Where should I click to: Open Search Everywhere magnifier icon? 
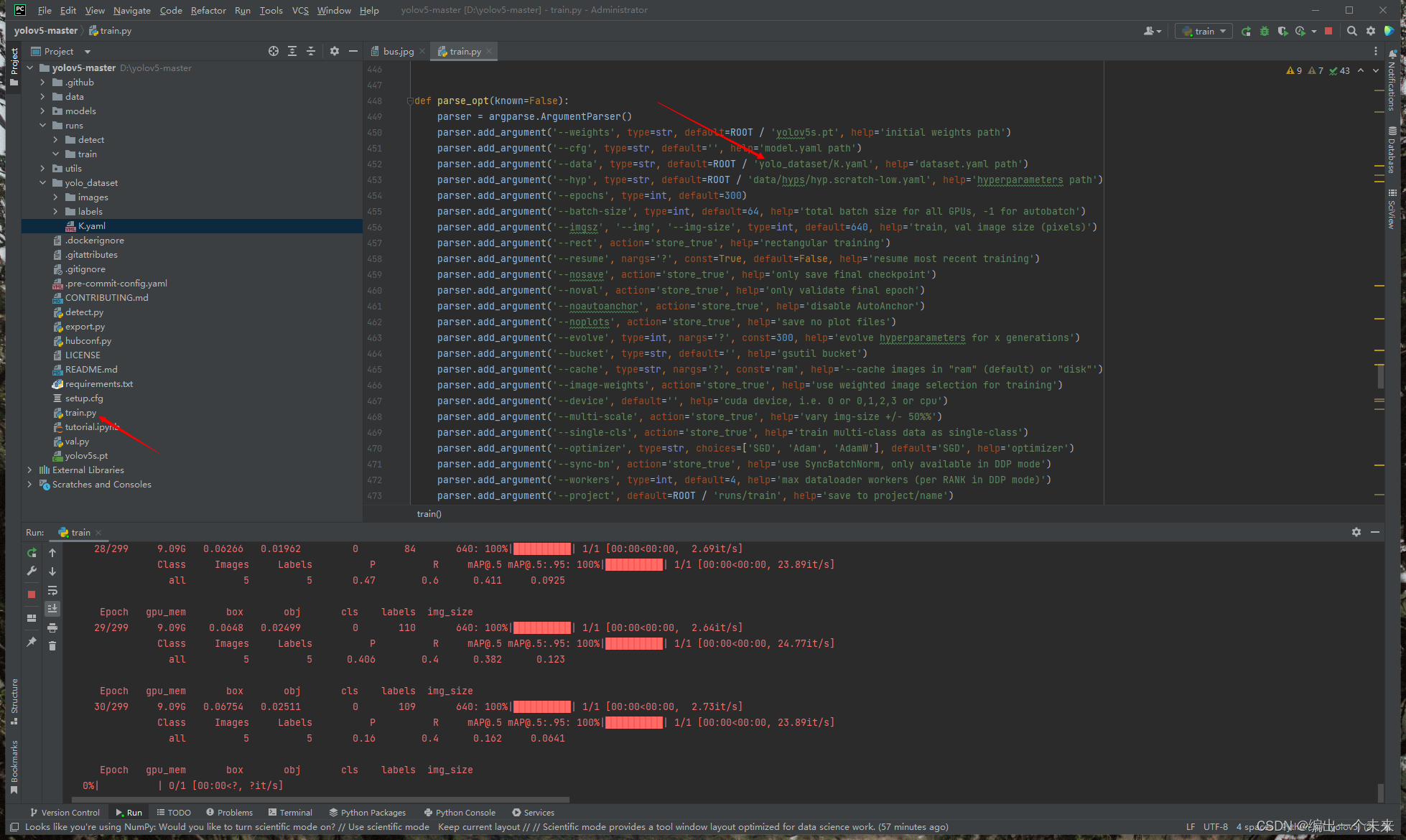coord(1352,31)
